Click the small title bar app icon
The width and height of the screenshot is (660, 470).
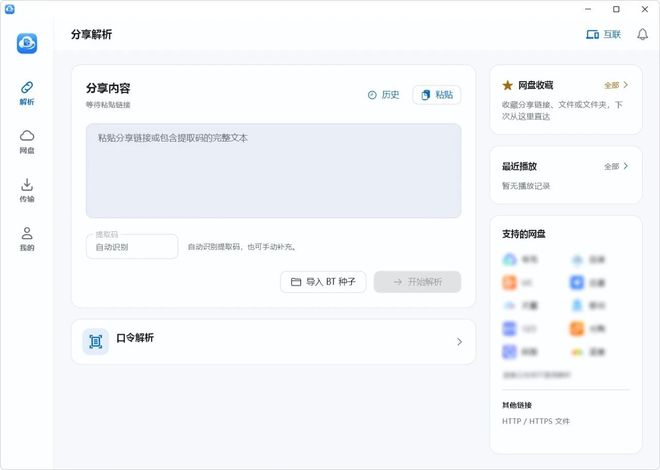[x=10, y=9]
